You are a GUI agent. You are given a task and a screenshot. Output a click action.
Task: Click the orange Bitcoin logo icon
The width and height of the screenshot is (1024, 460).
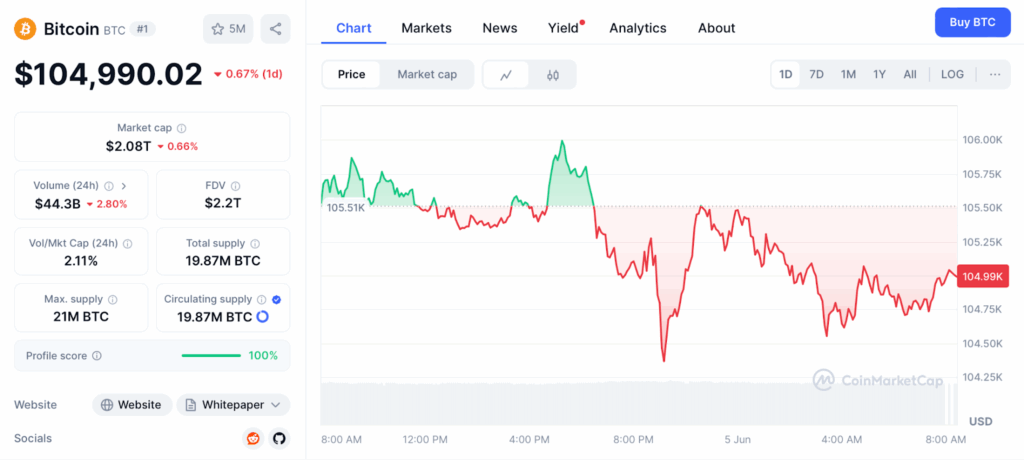pyautogui.click(x=25, y=28)
